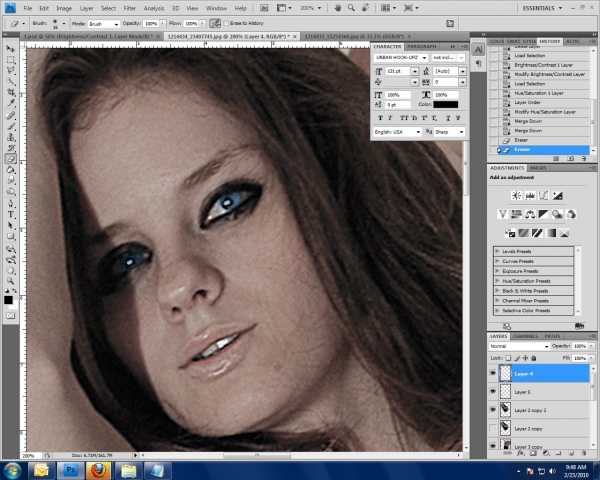Select the Layer Order history state
Viewport: 600px width, 480px height.
click(x=540, y=103)
